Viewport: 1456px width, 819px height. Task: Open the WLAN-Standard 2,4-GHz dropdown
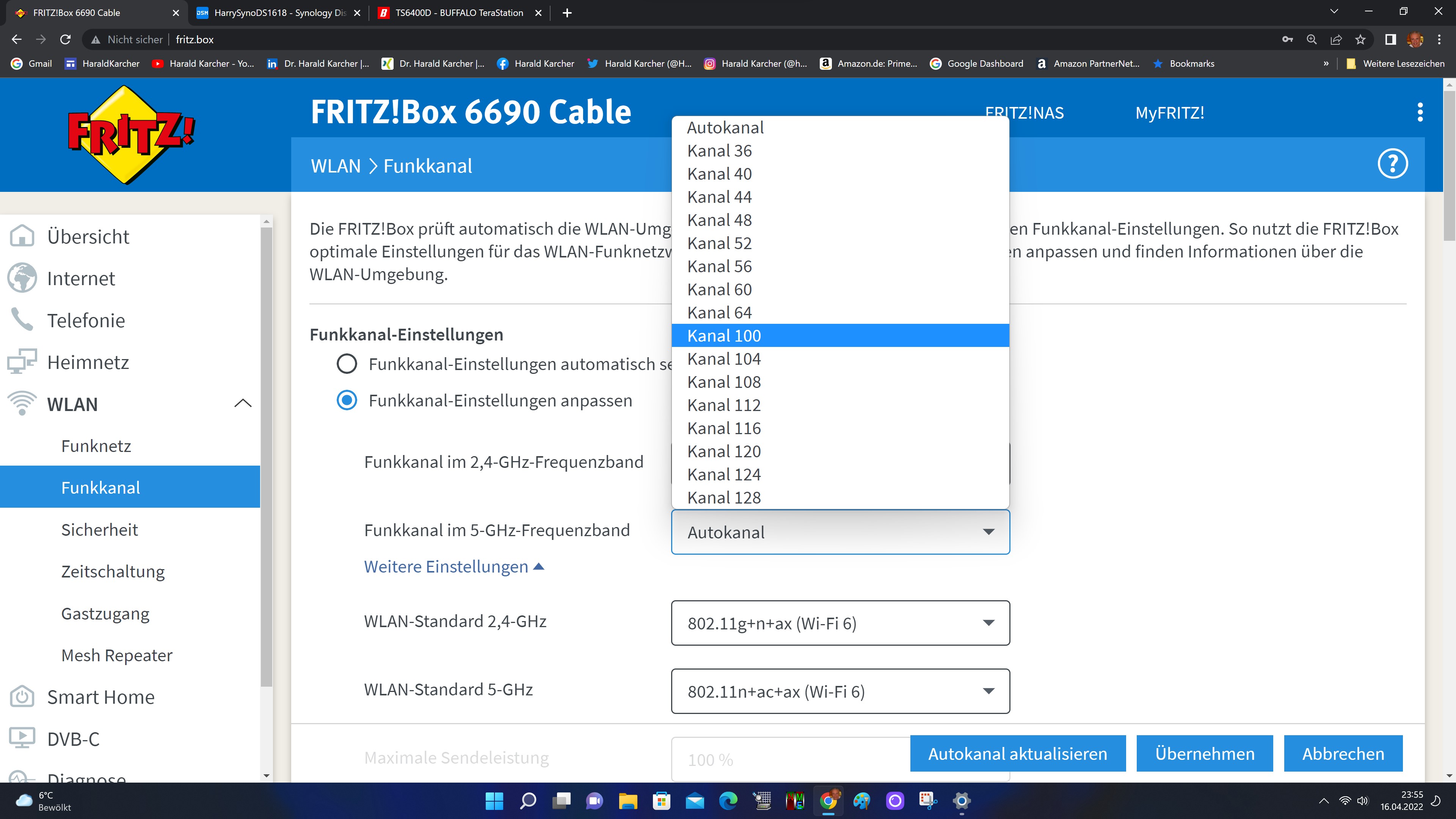840,623
